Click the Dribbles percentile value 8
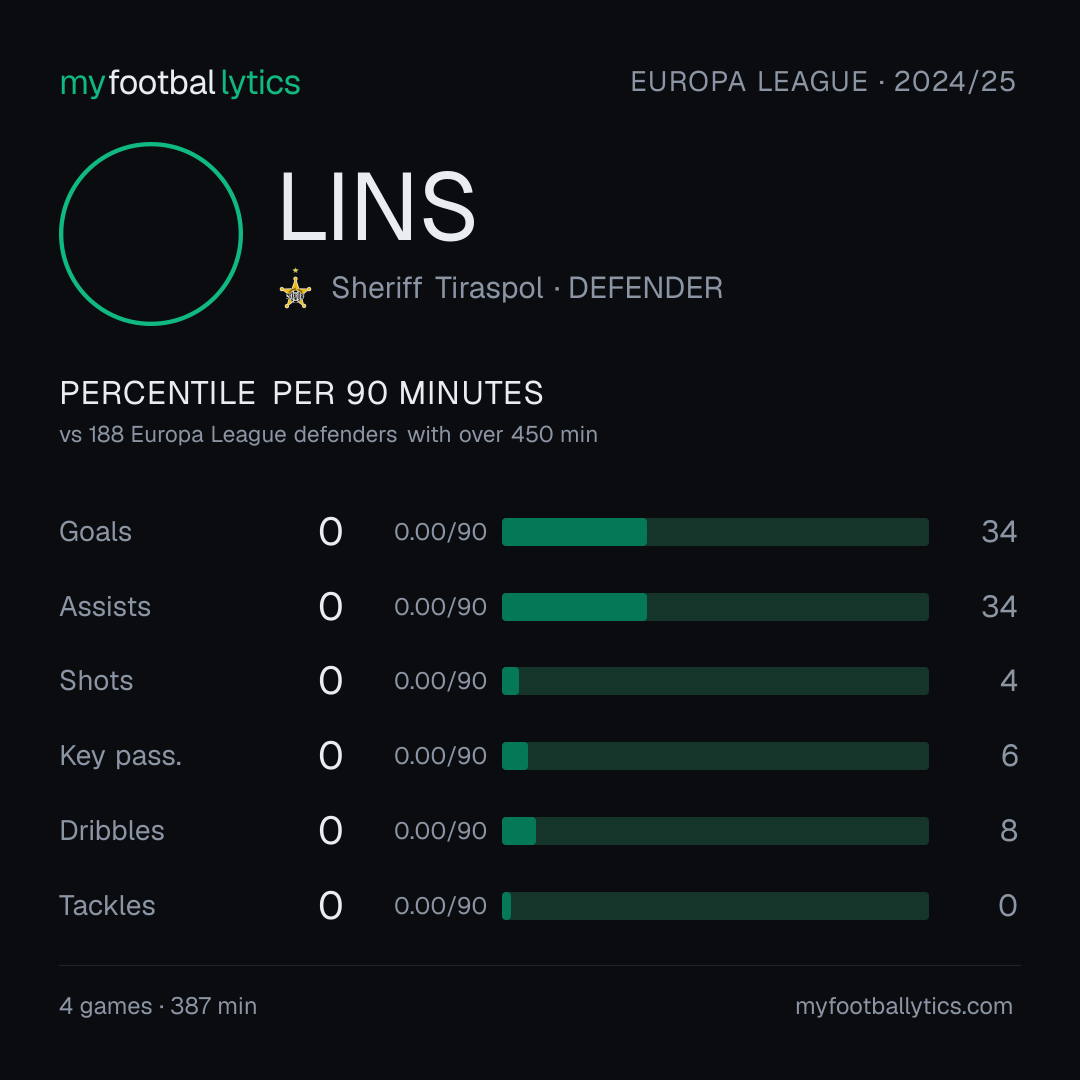Viewport: 1080px width, 1080px height. click(1008, 831)
